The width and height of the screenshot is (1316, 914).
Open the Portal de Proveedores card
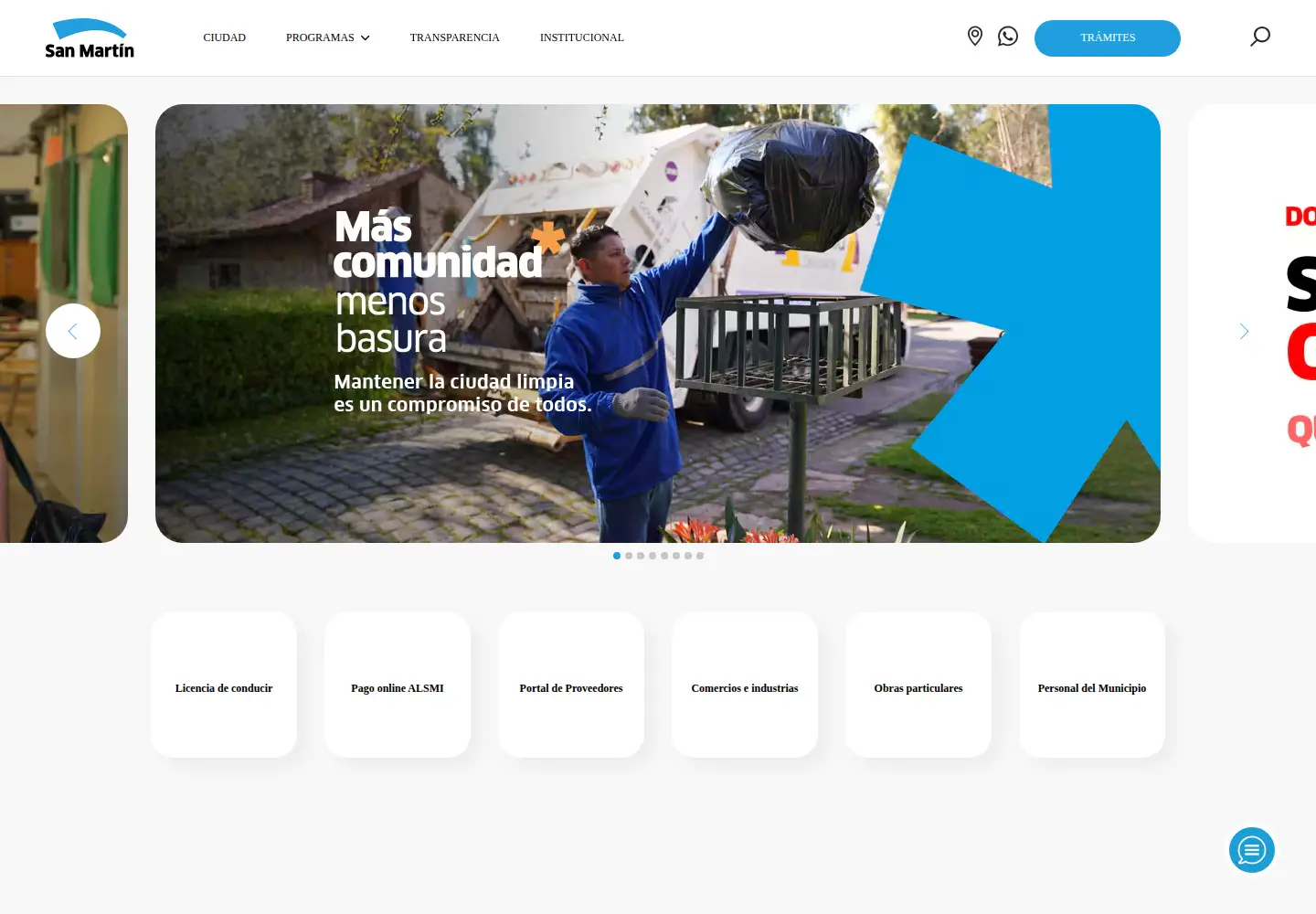pyautogui.click(x=571, y=685)
